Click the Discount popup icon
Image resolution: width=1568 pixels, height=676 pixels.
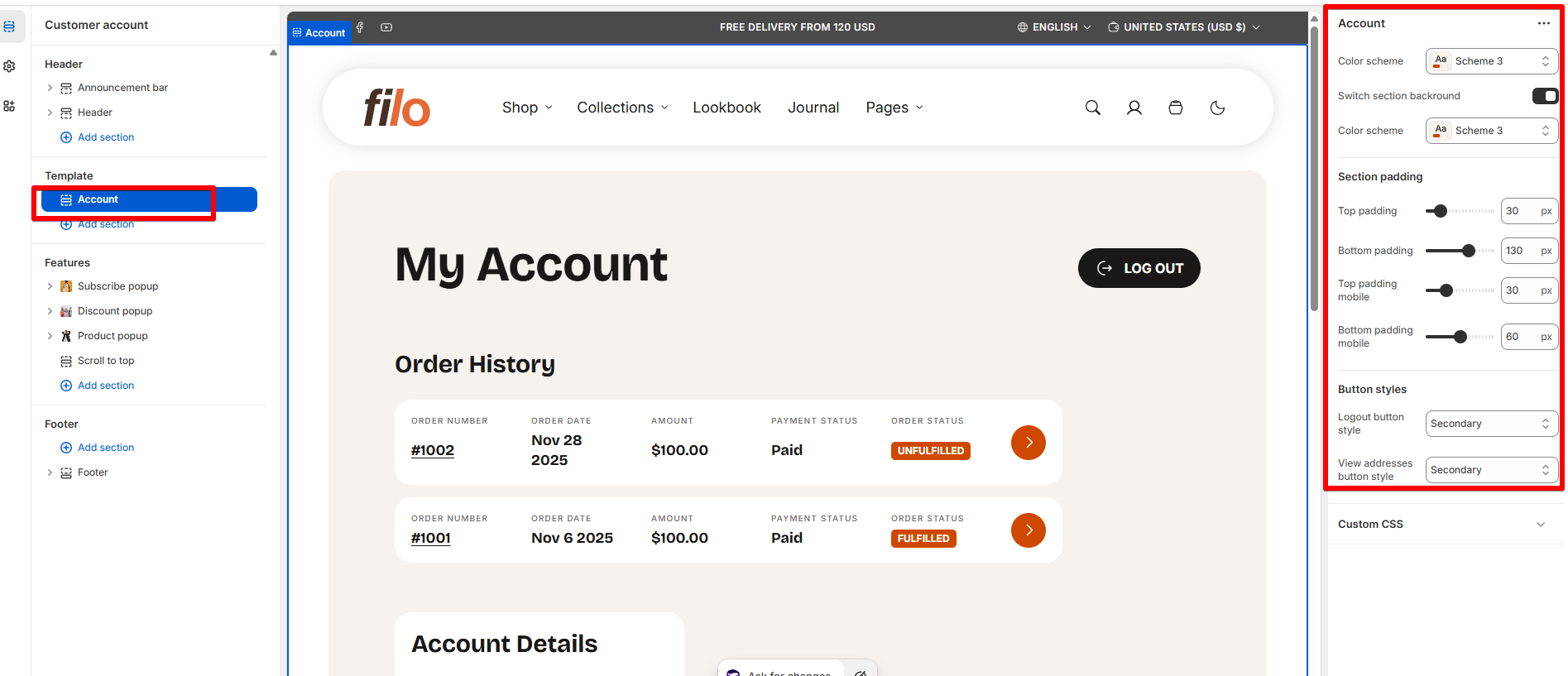(x=66, y=311)
